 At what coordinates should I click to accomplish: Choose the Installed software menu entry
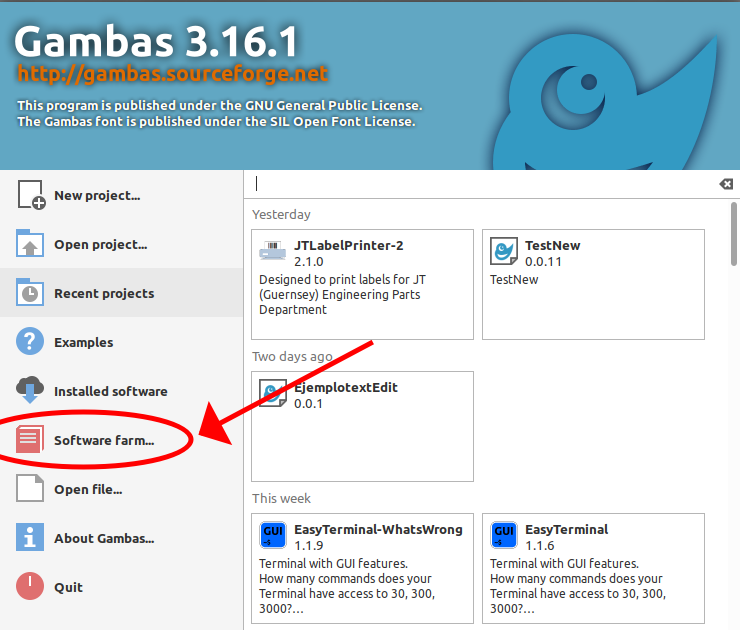click(x=122, y=390)
